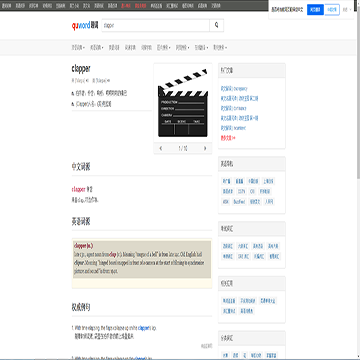The width and height of the screenshot is (360, 360).
Task: Expand the second navigation bar dropdown
Action: (x=97, y=48)
